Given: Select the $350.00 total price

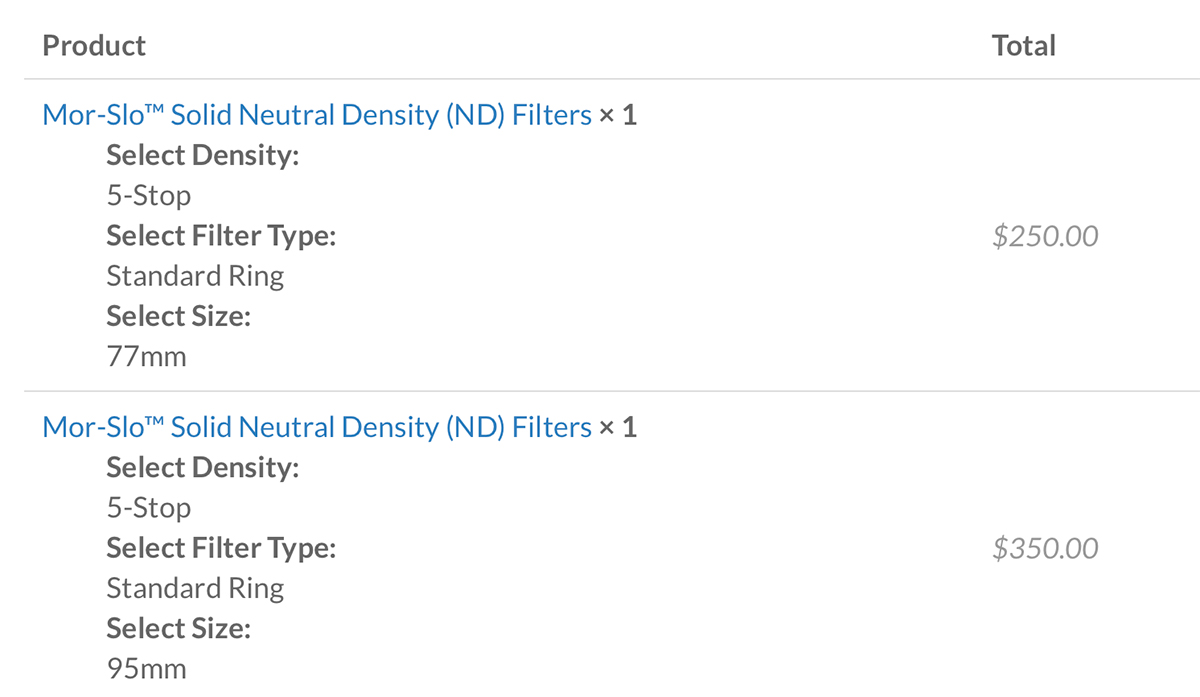Looking at the screenshot, I should (1045, 548).
